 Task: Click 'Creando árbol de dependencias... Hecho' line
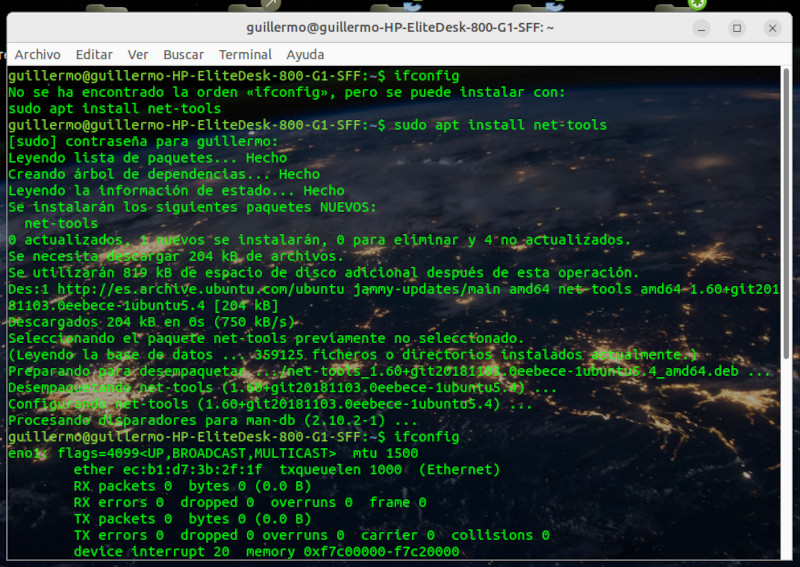coord(164,174)
